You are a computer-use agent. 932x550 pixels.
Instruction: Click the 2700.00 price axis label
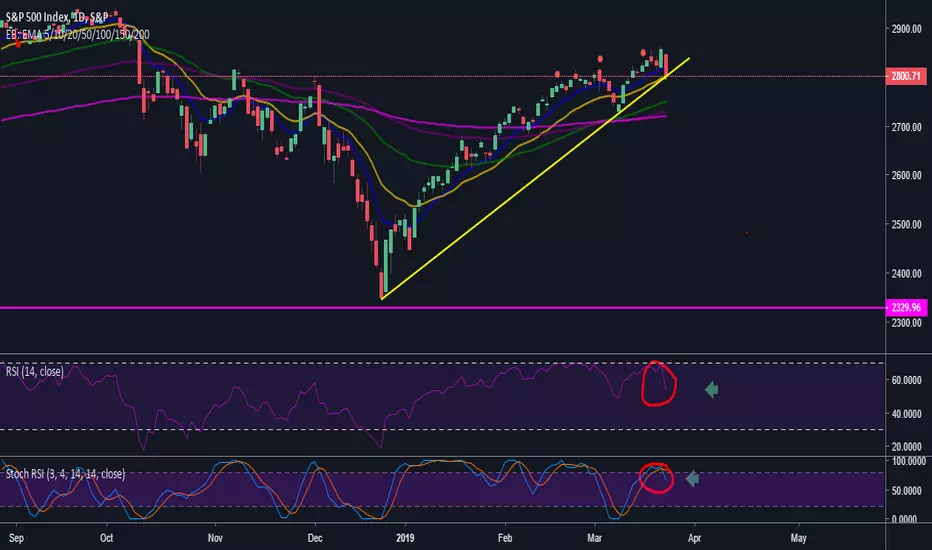[906, 127]
